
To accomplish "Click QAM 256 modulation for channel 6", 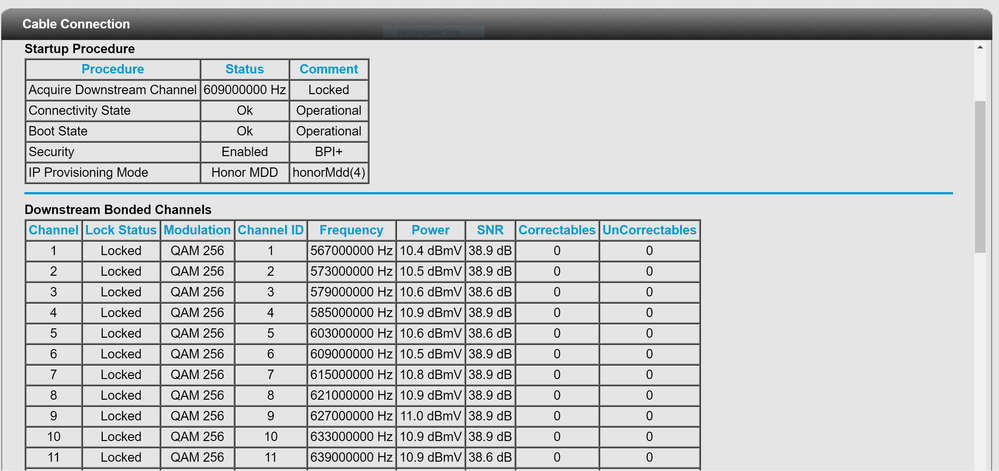I will [198, 354].
